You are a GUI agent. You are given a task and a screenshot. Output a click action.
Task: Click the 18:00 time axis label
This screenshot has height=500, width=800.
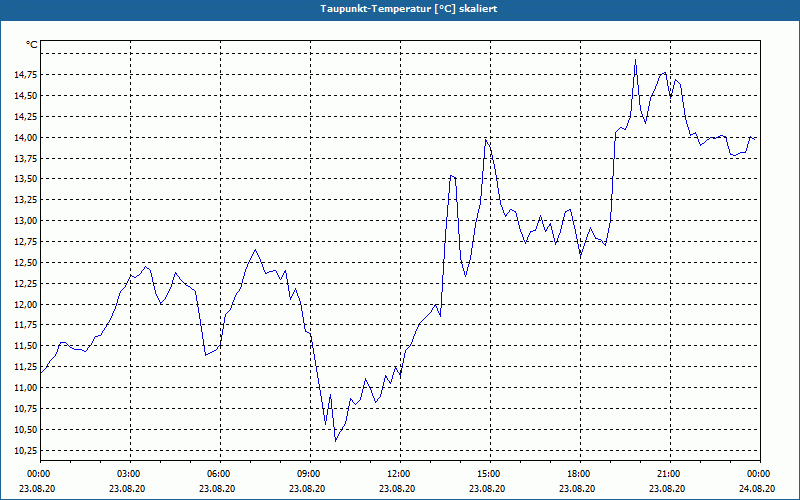580,474
